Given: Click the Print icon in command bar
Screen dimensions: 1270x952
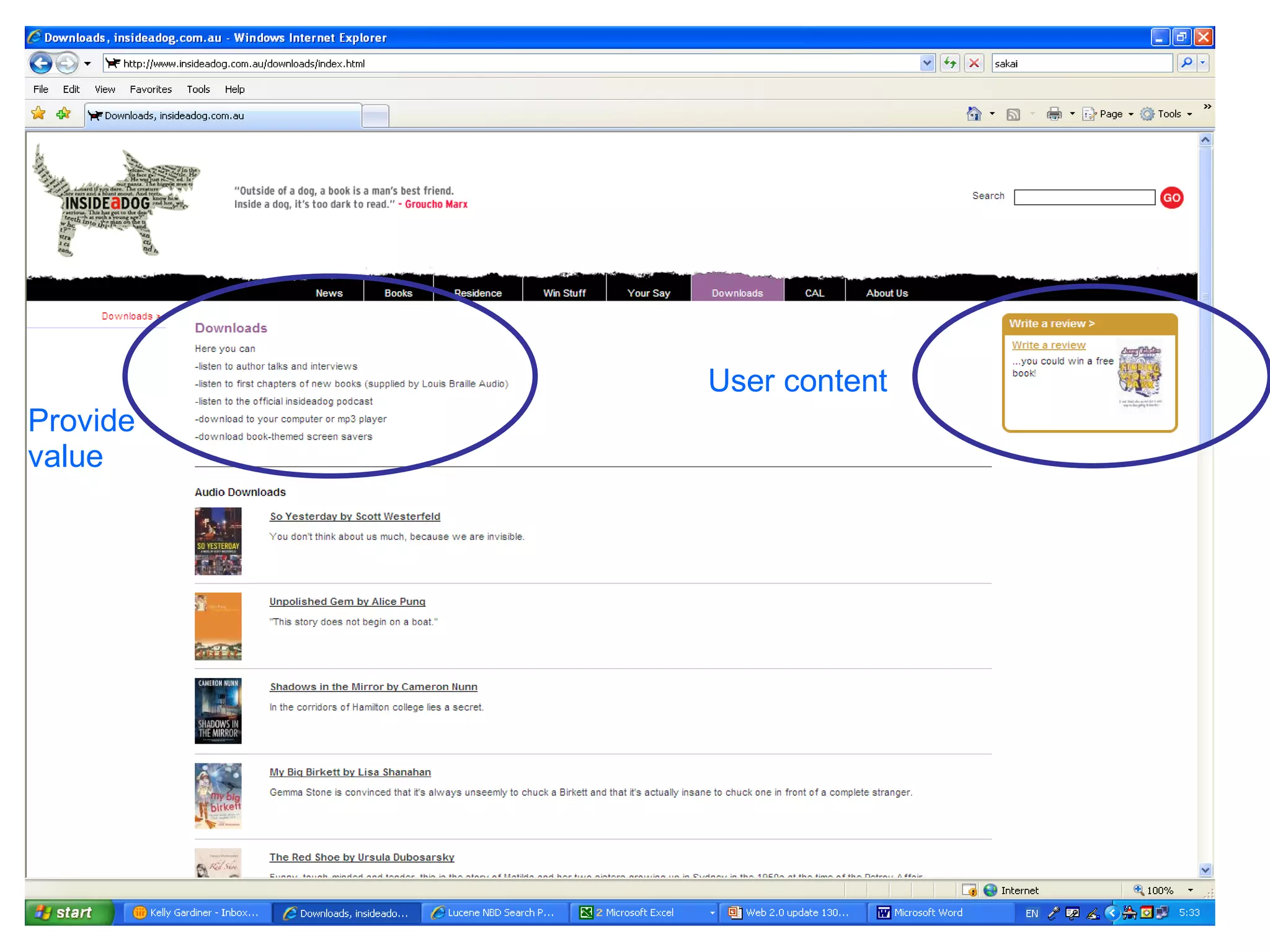Looking at the screenshot, I should [1054, 114].
